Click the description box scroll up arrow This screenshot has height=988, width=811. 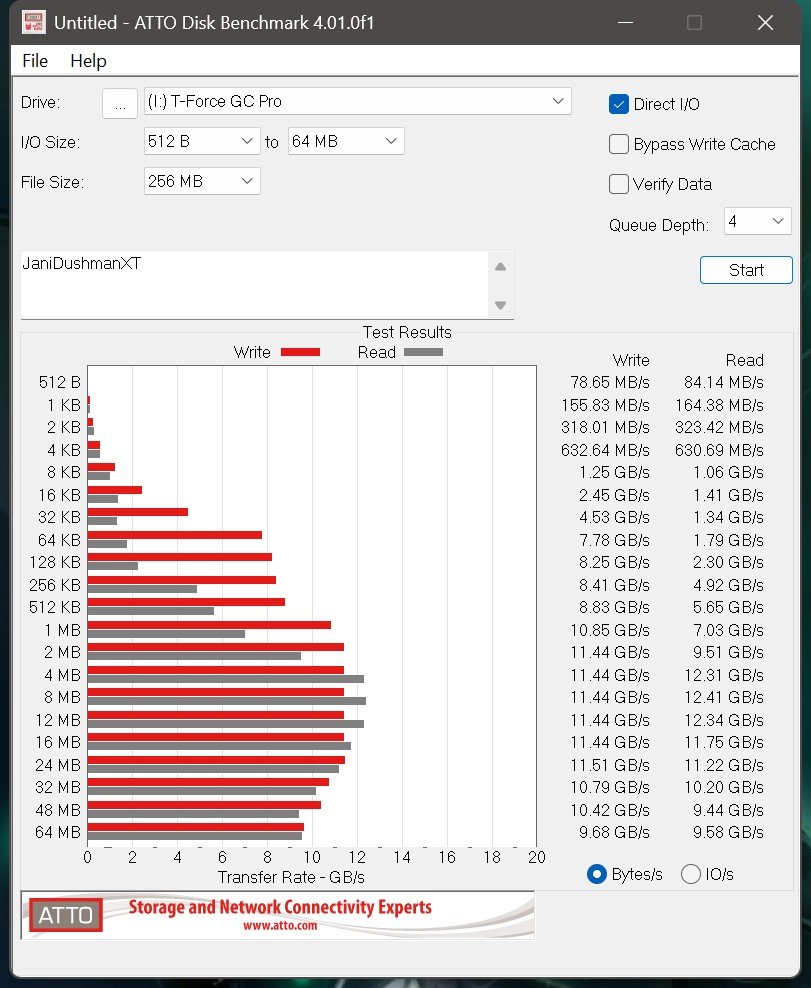click(500, 267)
